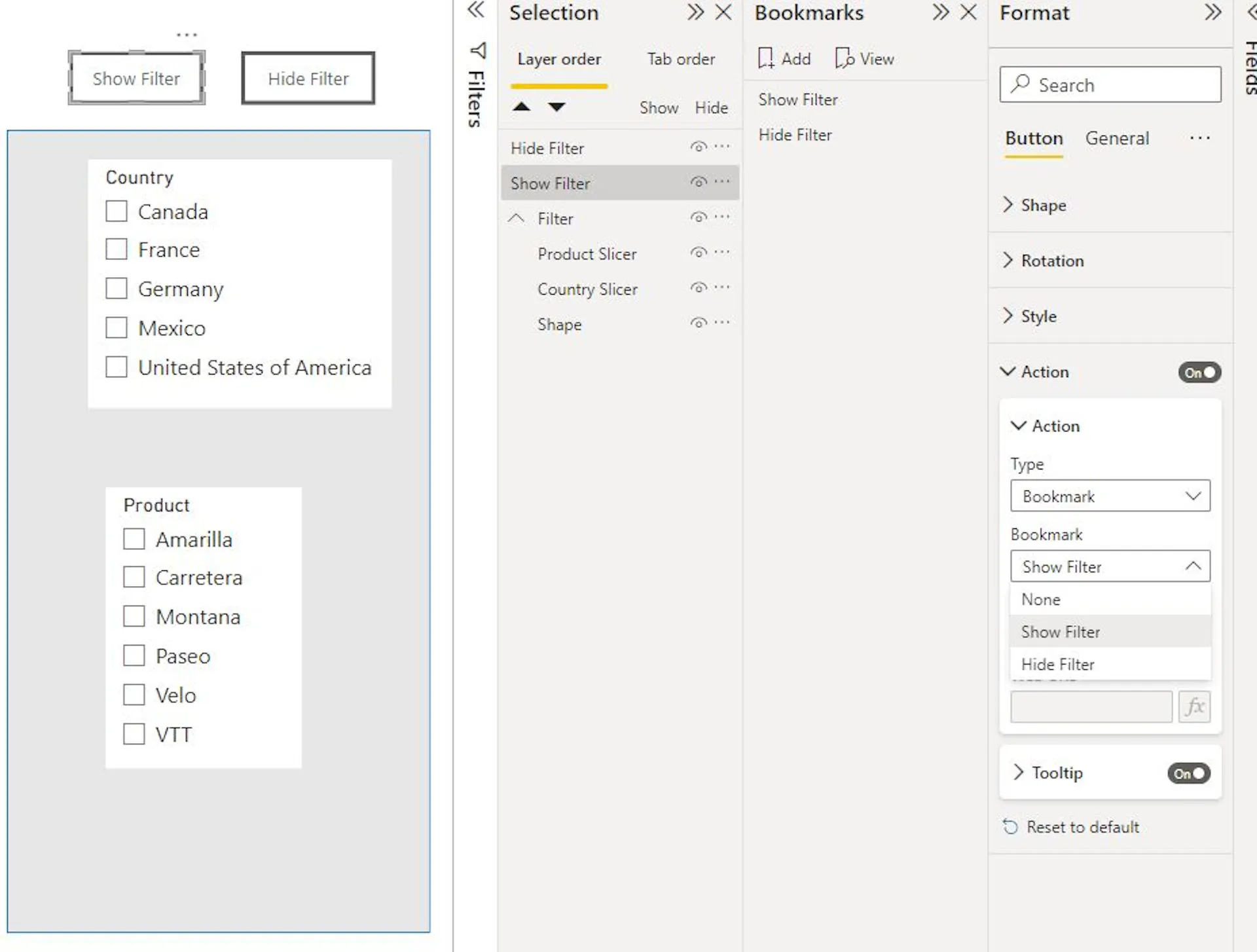This screenshot has height=952, width=1257.
Task: Open more options for Show Filter layer
Action: coord(723,183)
